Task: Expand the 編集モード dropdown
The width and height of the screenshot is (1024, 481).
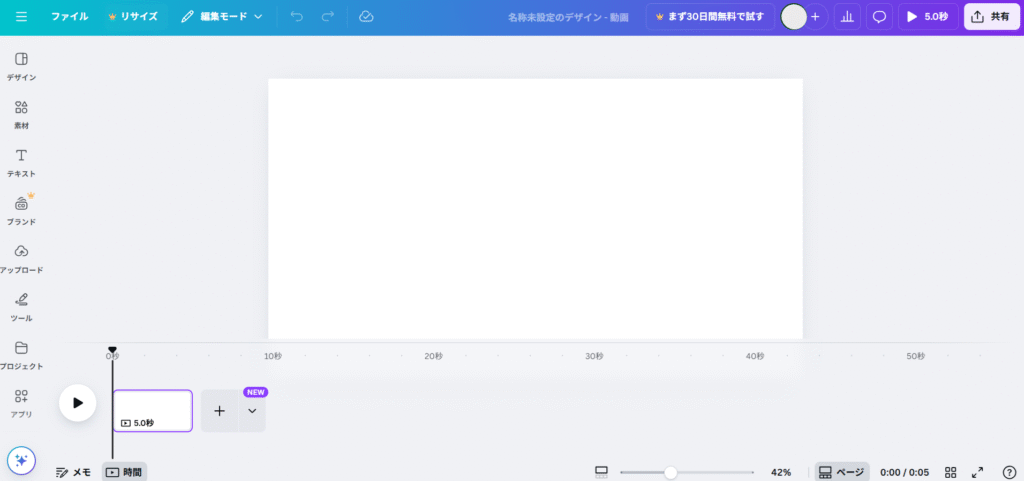Action: 222,16
